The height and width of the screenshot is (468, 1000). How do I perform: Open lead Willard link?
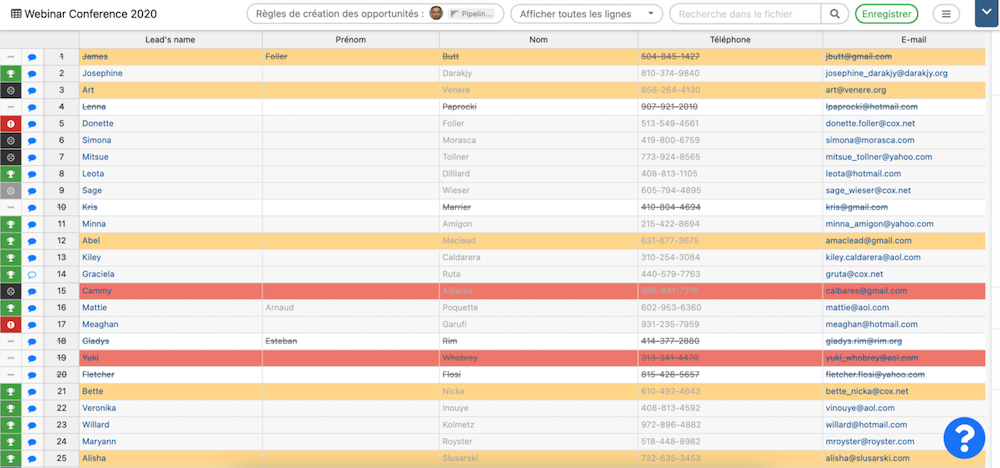96,425
